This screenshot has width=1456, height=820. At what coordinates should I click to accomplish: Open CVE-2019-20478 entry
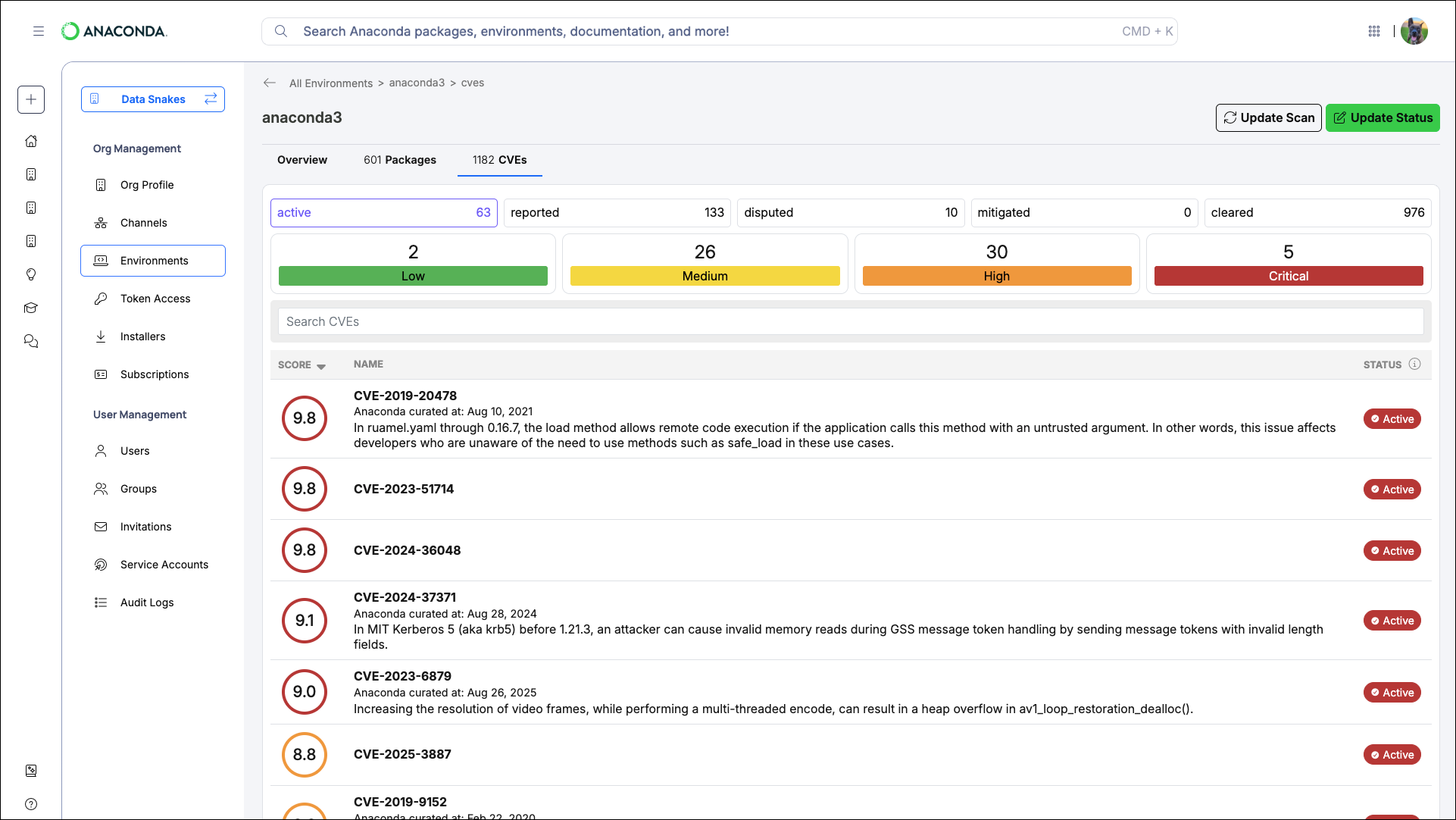405,396
